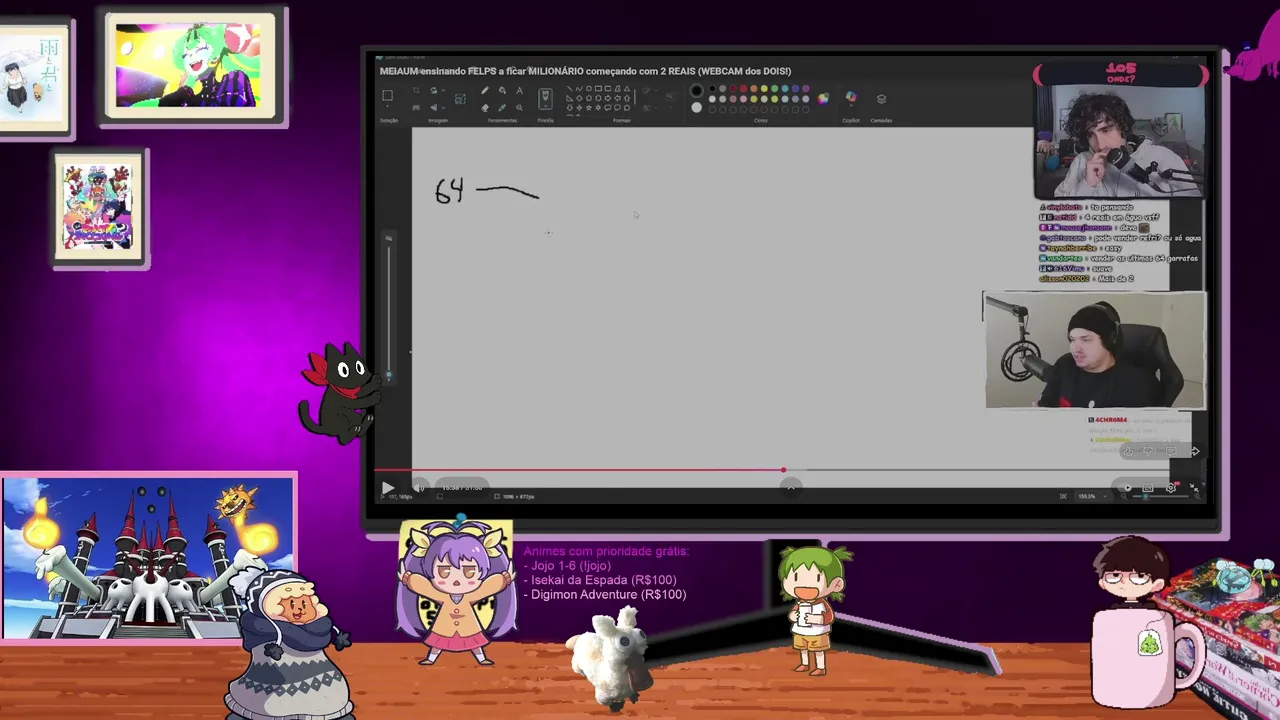Click the colorful group poster on the wall

[x=98, y=208]
